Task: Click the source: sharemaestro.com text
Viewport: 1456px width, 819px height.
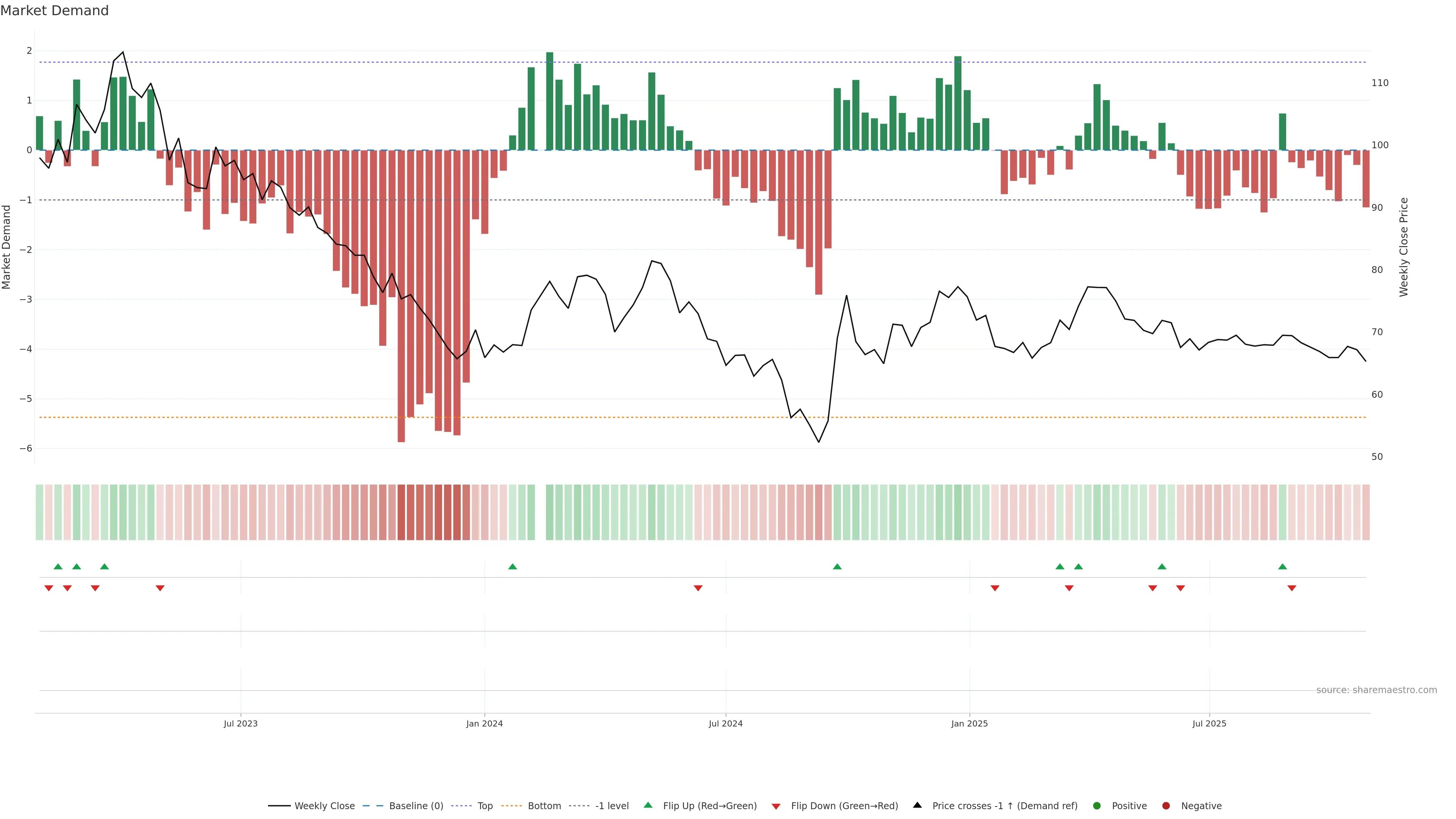Action: pos(1376,690)
